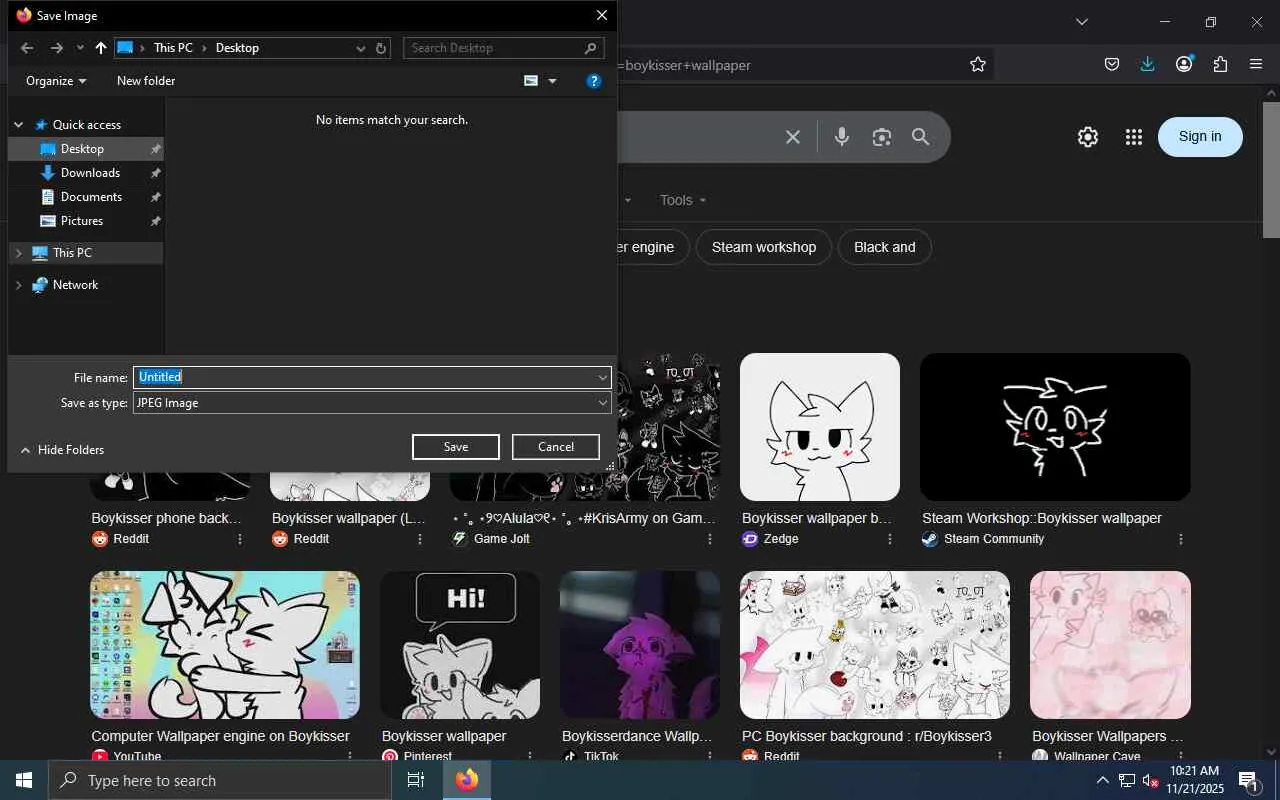Sign in to Google
Screen dimensions: 1280x800
[x=1200, y=137]
